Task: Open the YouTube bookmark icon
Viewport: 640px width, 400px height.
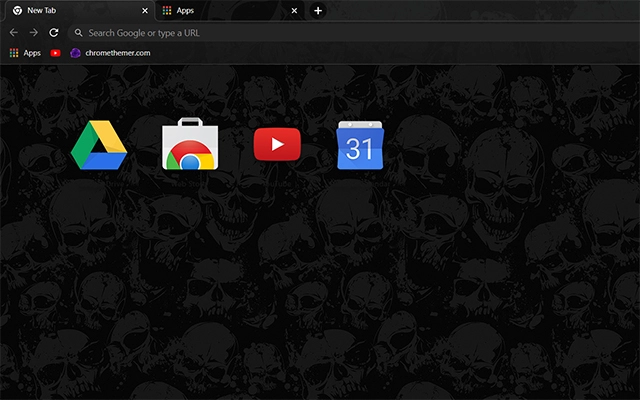Action: click(56, 53)
